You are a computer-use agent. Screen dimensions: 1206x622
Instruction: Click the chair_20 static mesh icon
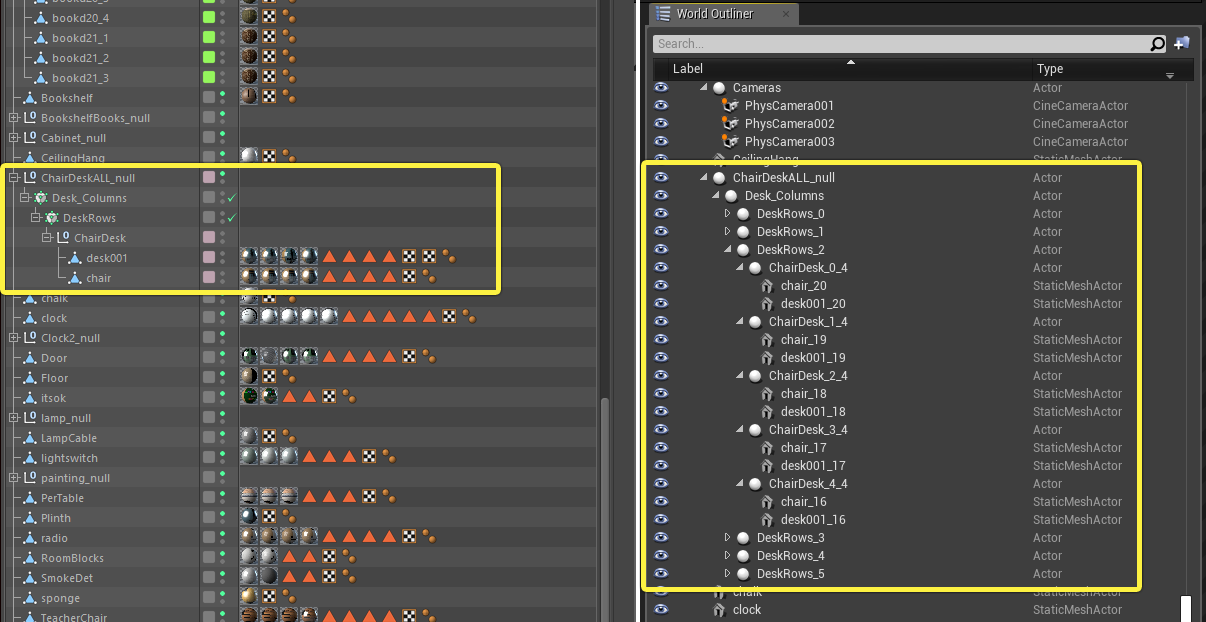[x=768, y=286]
